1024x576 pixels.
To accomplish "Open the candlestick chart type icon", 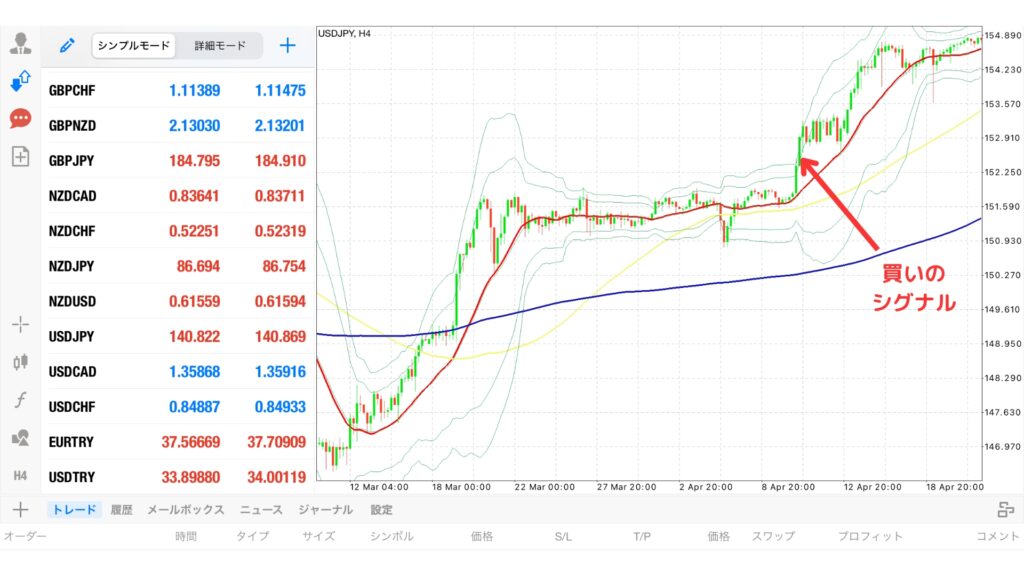I will point(20,361).
